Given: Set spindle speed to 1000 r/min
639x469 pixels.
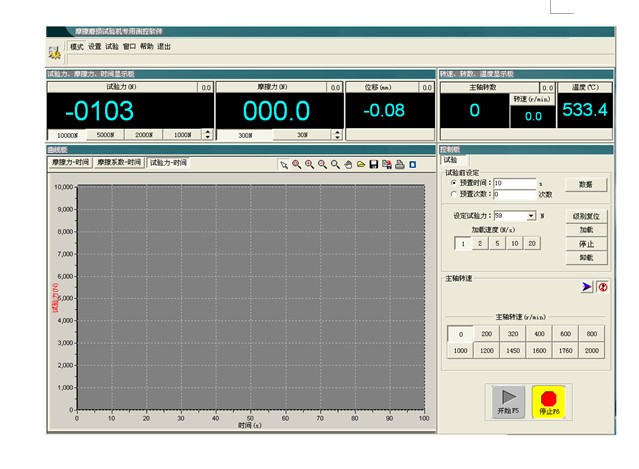Looking at the screenshot, I should [x=461, y=350].
